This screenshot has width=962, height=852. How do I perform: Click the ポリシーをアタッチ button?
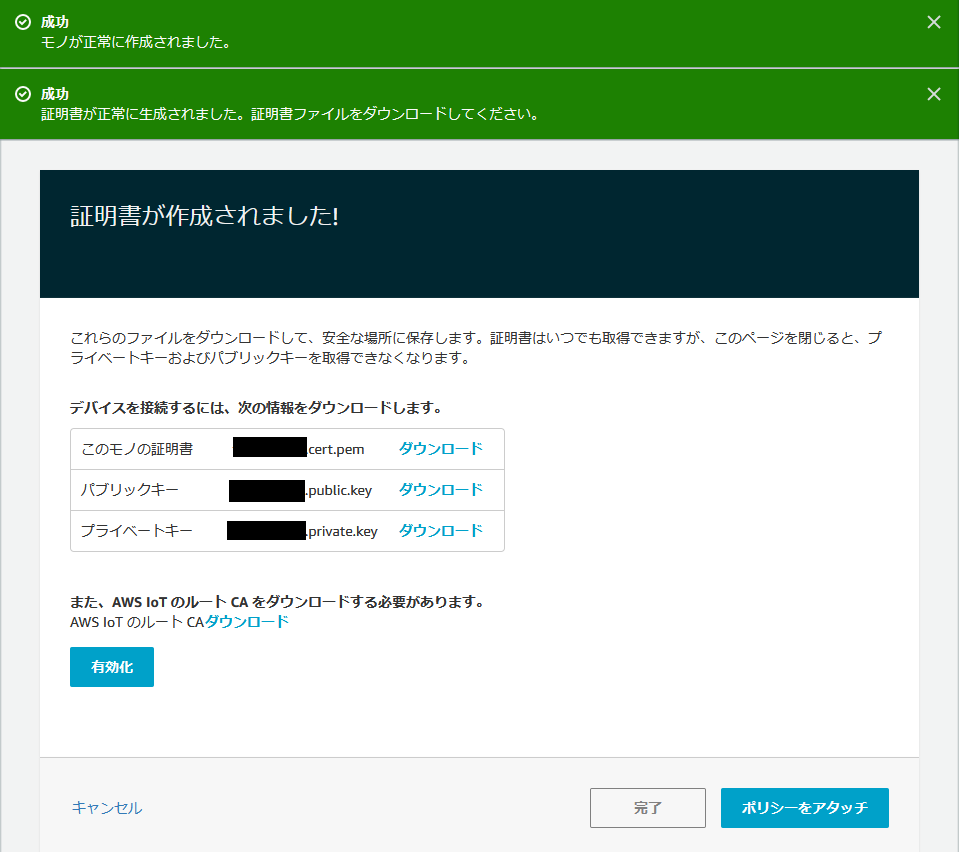[804, 808]
